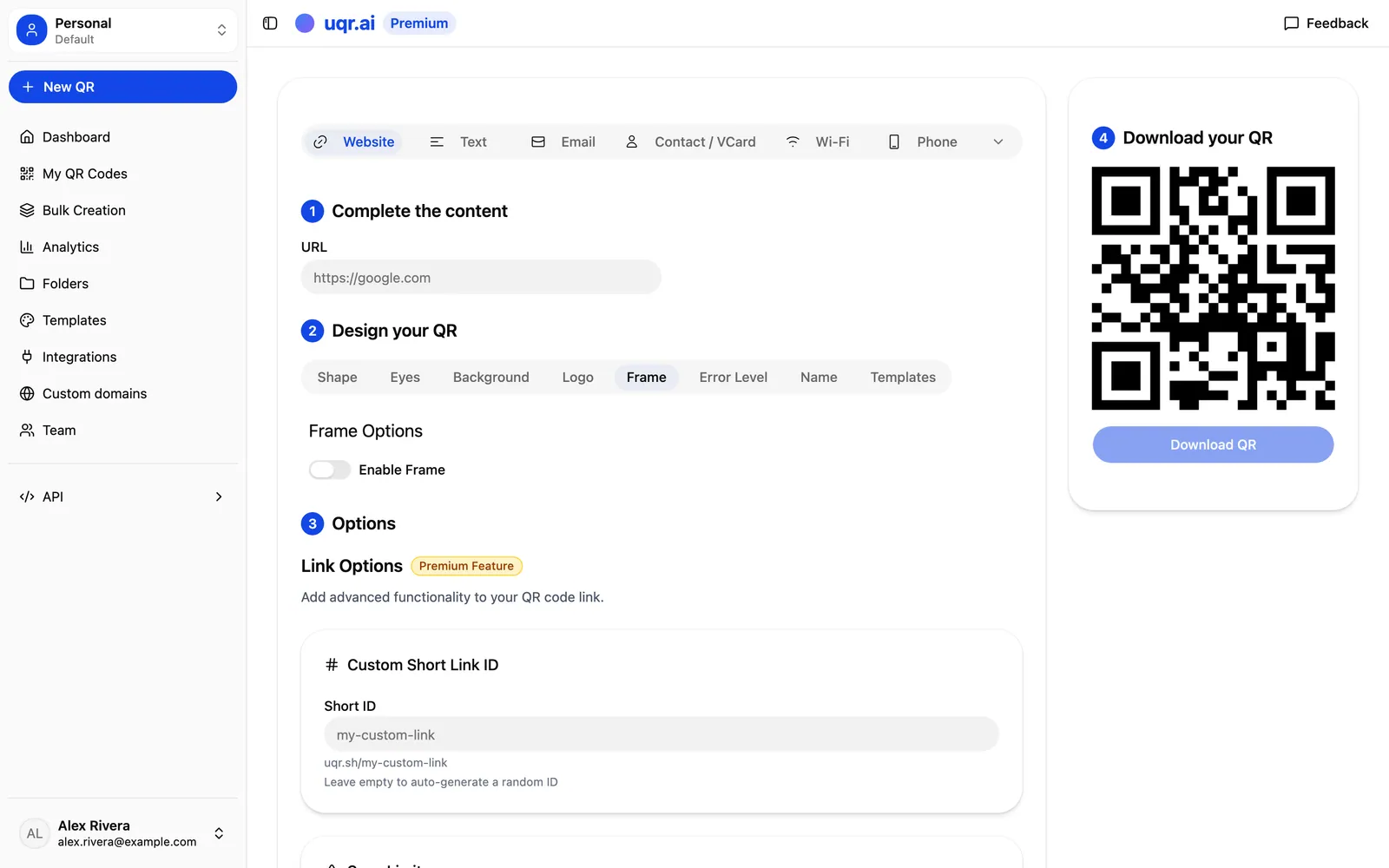
Task: Click the 'alex.rivera@example.com' text
Action: coord(128,842)
